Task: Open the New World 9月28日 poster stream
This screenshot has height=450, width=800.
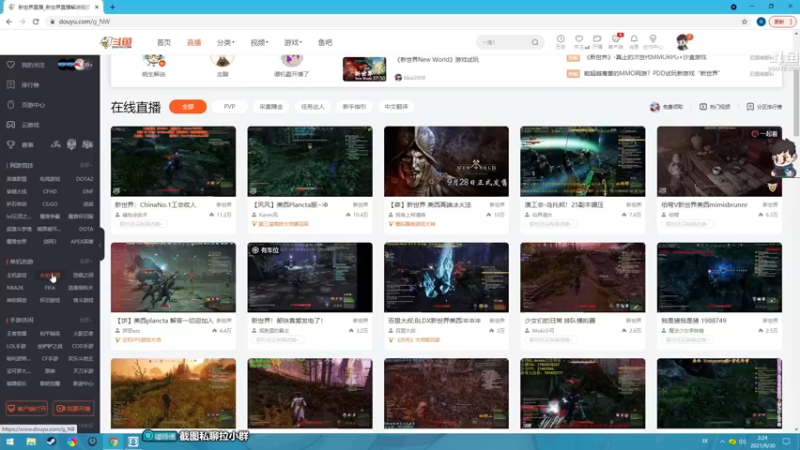Action: (446, 161)
